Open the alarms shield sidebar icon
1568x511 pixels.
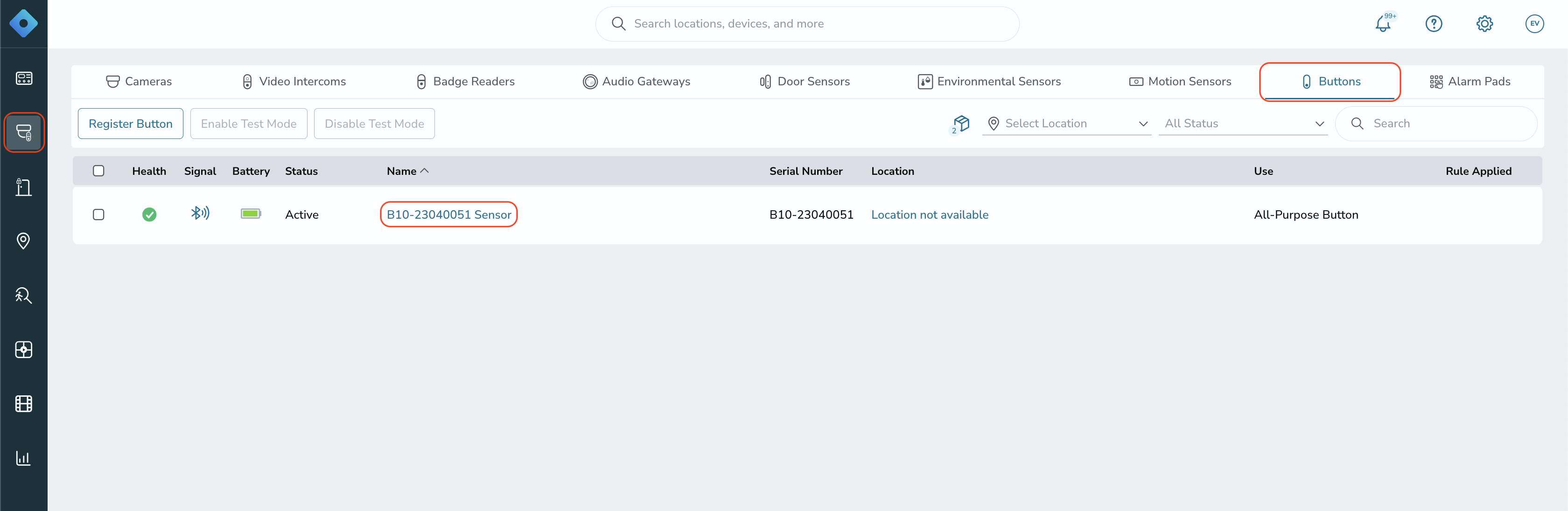pos(23,349)
